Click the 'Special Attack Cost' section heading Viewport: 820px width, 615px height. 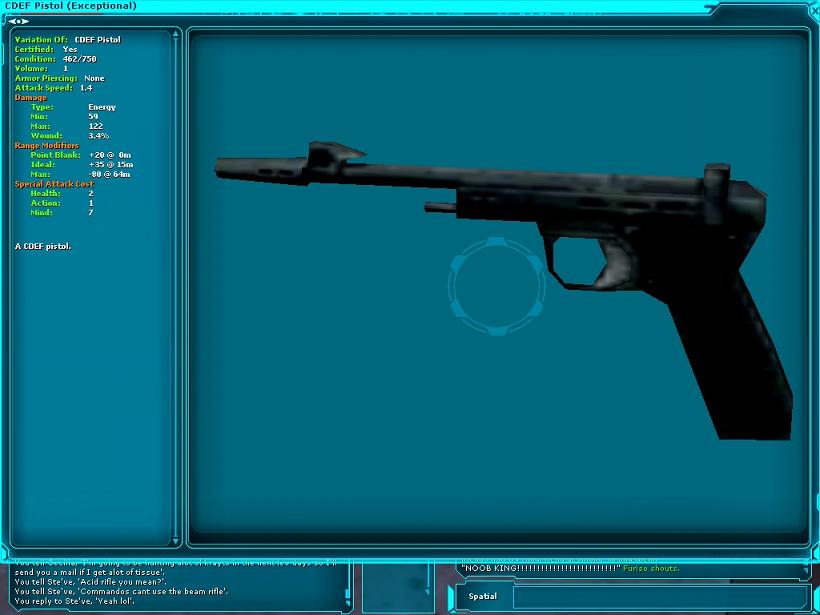54,184
